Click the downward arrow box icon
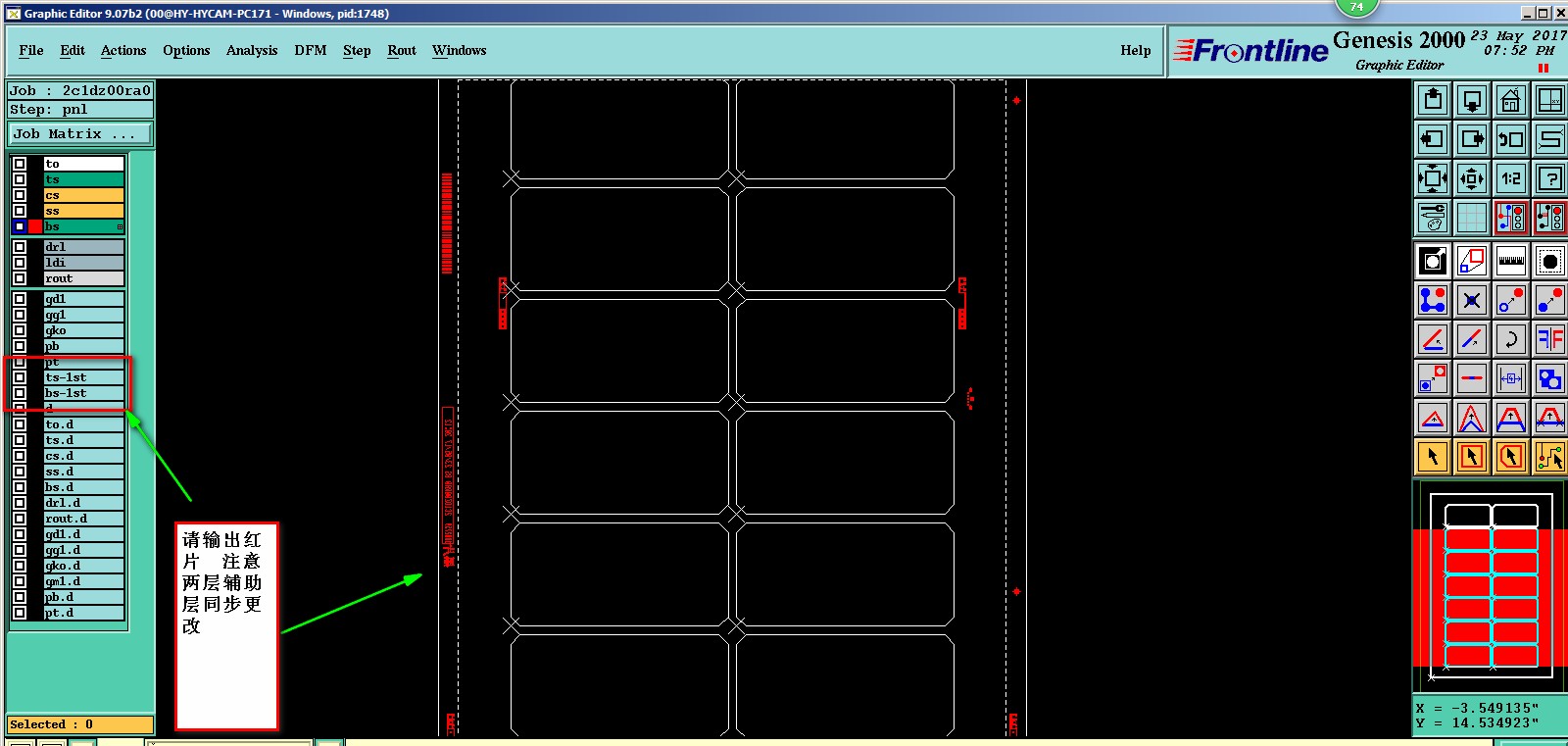 (x=1472, y=100)
